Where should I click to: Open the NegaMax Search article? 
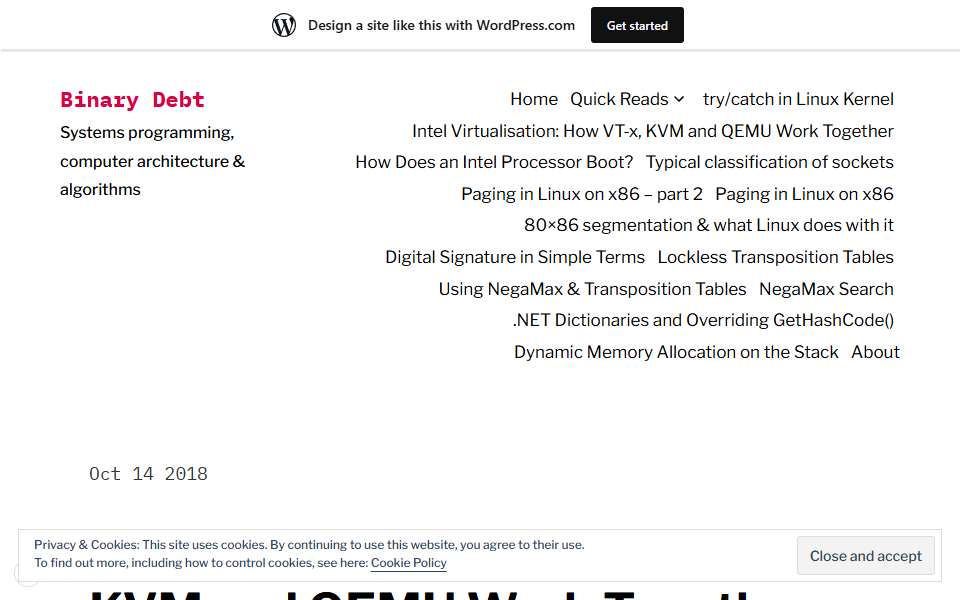point(827,289)
